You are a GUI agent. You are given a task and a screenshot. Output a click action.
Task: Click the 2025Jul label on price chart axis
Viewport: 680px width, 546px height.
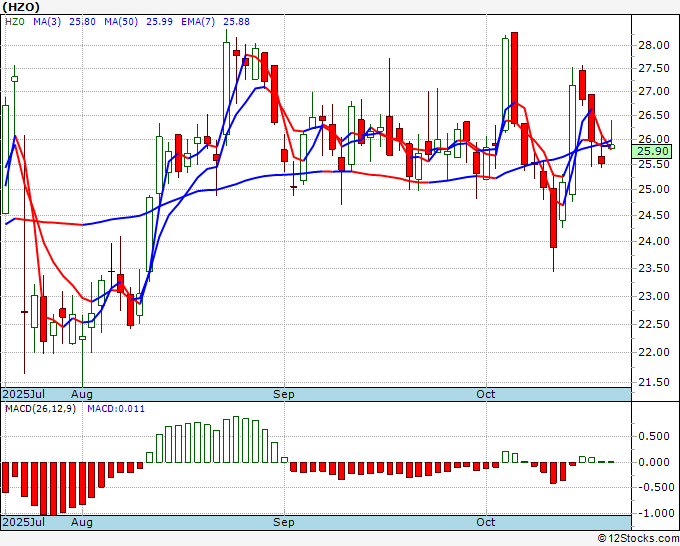(24, 394)
